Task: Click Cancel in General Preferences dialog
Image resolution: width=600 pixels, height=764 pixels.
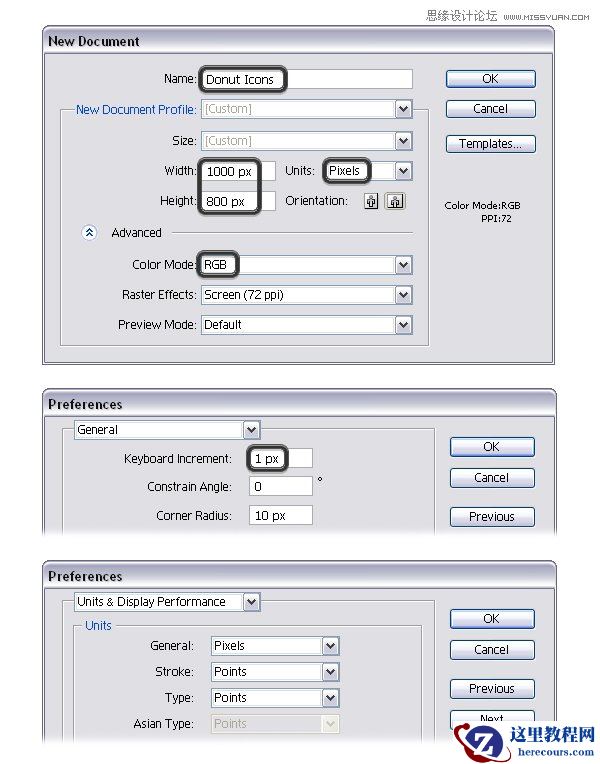Action: point(492,478)
